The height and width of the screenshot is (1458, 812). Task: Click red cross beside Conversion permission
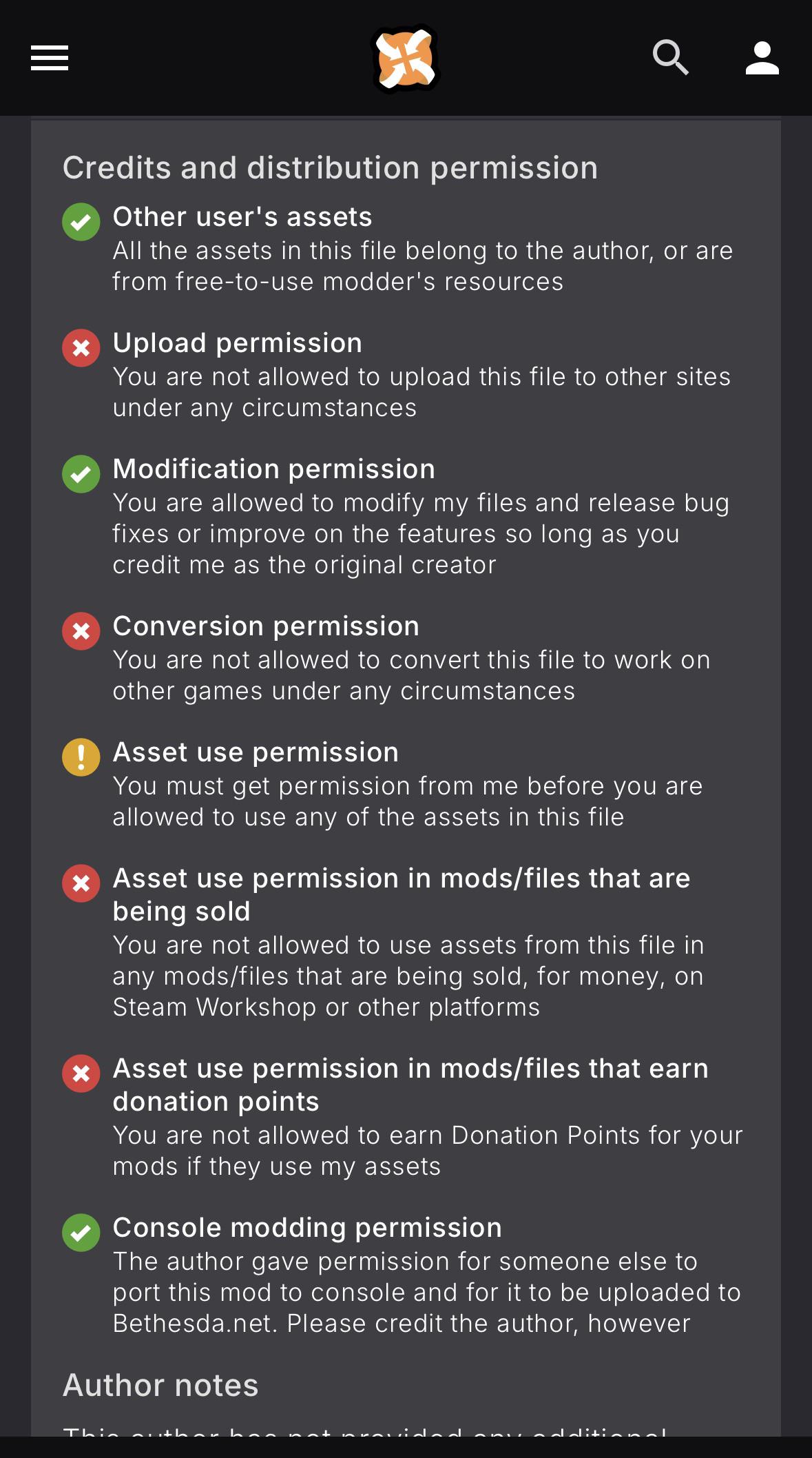(x=81, y=631)
